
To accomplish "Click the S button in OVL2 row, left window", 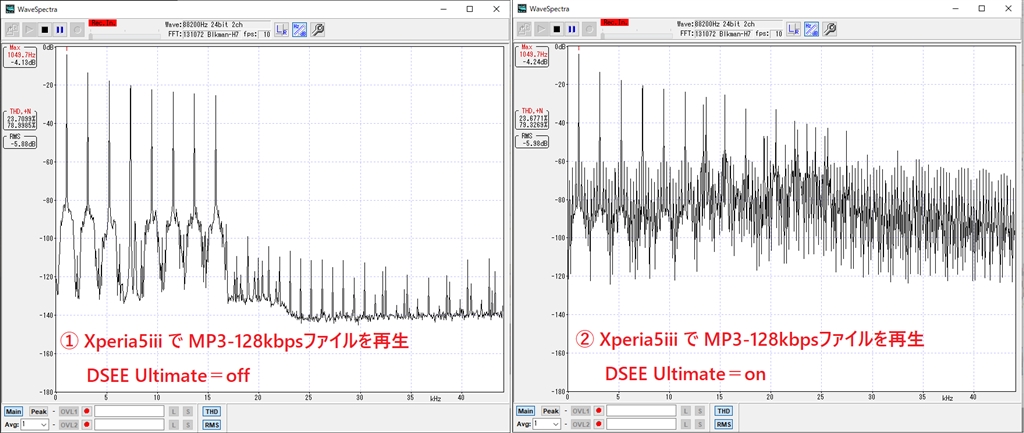I will click(187, 425).
